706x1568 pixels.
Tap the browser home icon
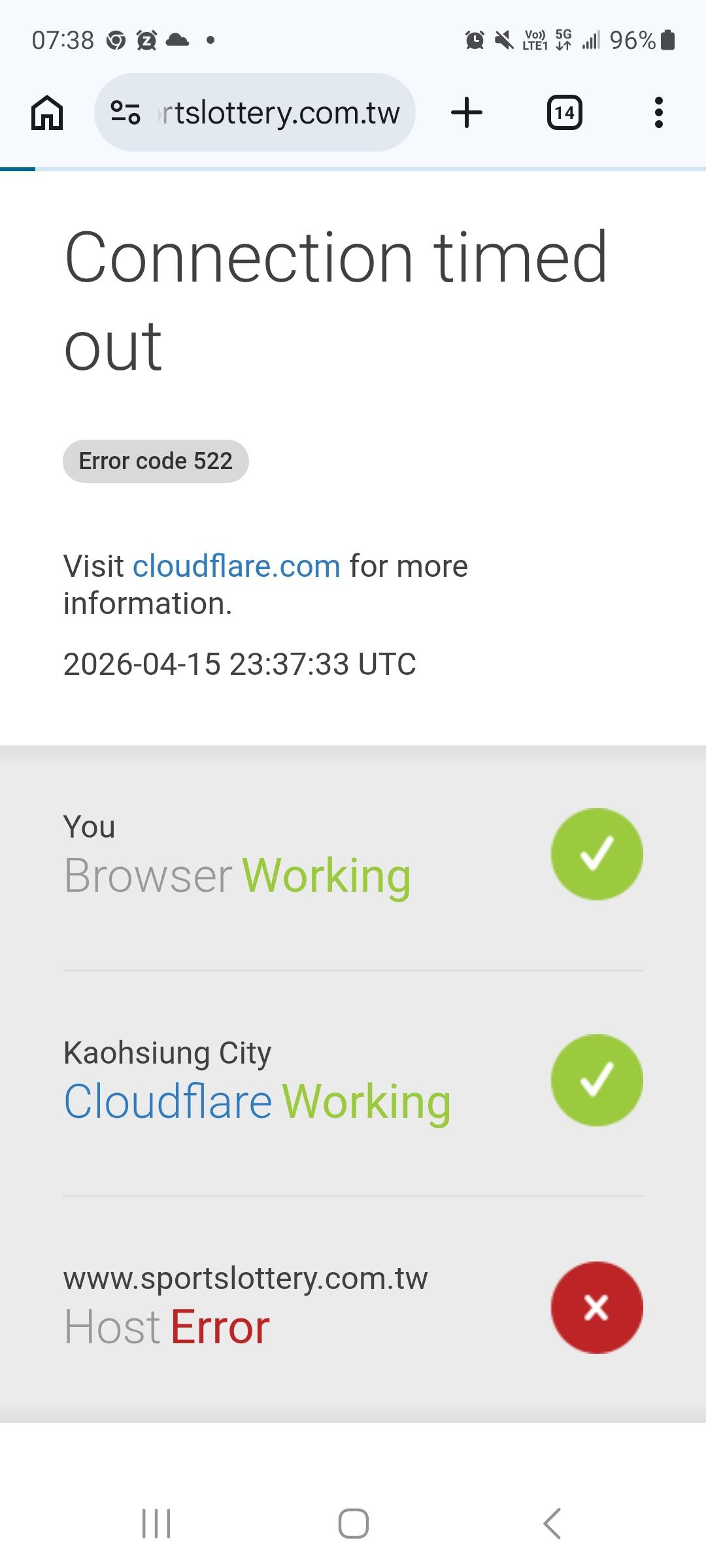(x=47, y=113)
